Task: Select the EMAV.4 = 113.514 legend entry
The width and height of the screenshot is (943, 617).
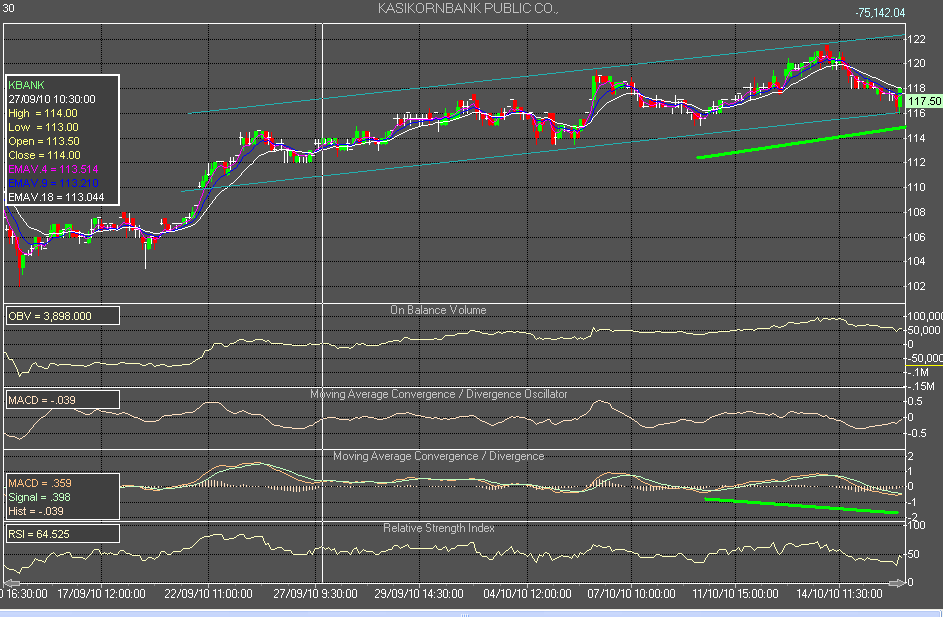Action: coord(53,169)
